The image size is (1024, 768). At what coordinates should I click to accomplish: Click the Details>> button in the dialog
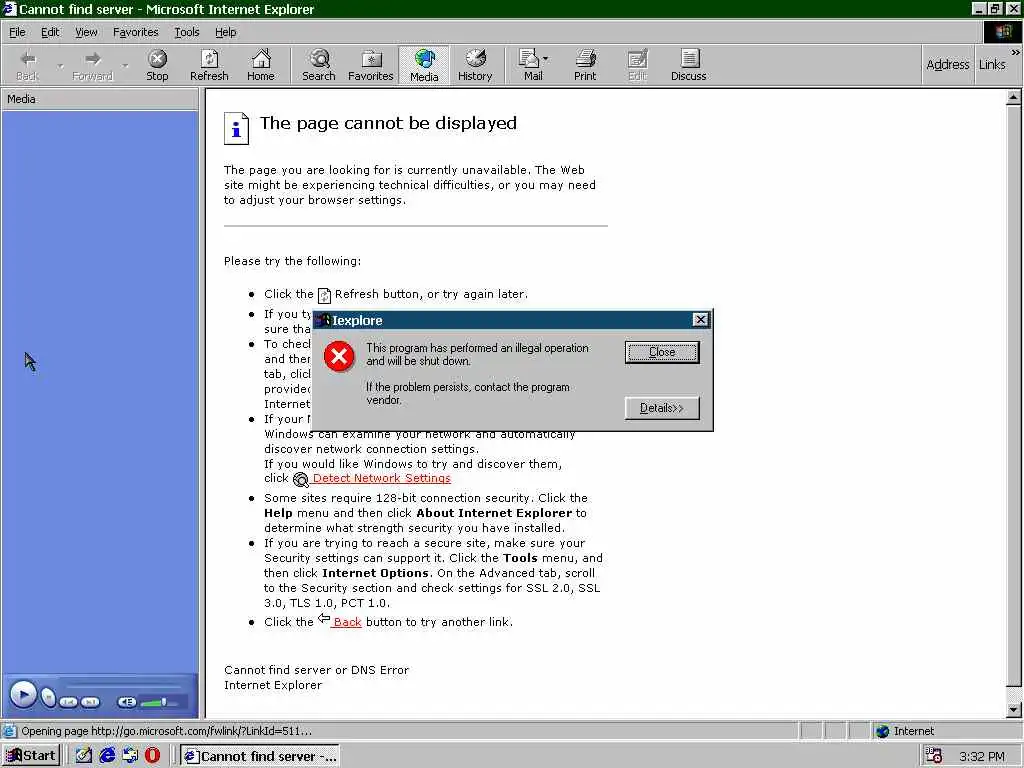pyautogui.click(x=662, y=408)
